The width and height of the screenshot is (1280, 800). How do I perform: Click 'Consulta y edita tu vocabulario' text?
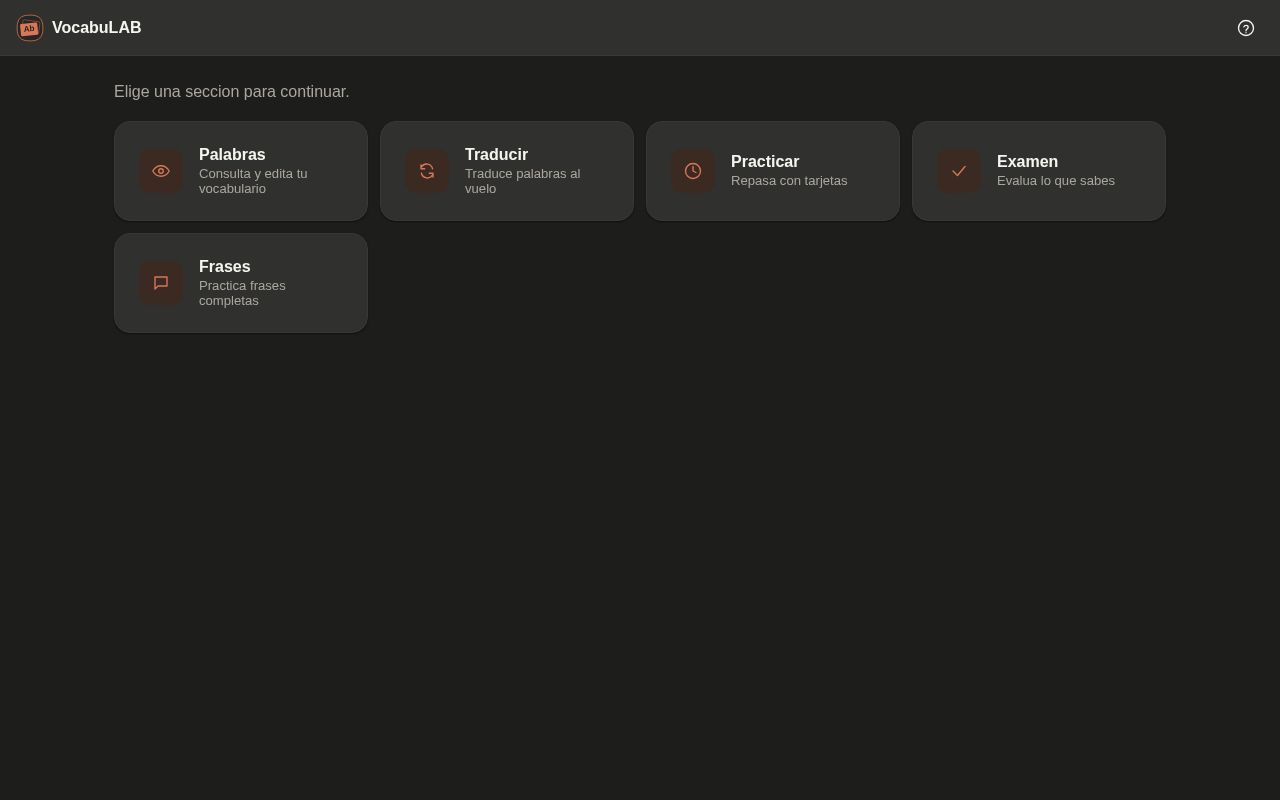(253, 181)
